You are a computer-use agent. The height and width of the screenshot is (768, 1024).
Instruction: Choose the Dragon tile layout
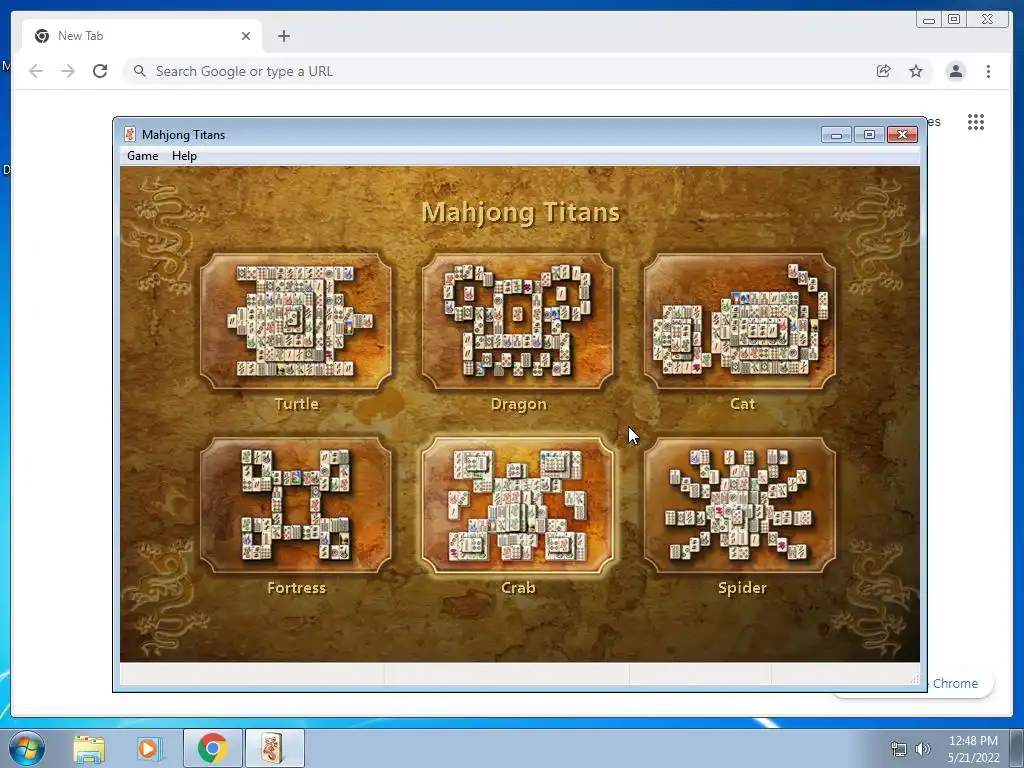pos(518,321)
